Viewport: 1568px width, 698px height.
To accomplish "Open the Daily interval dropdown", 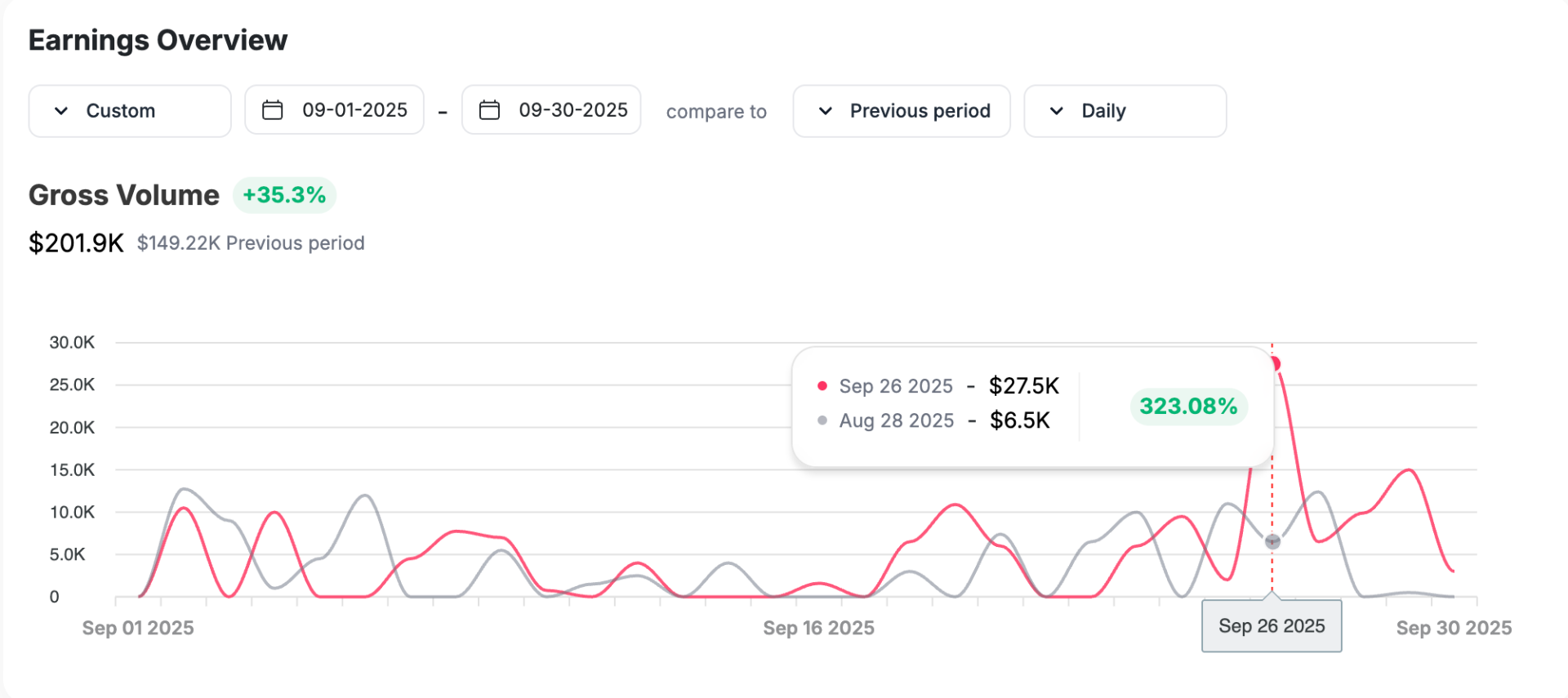I will pos(1125,111).
